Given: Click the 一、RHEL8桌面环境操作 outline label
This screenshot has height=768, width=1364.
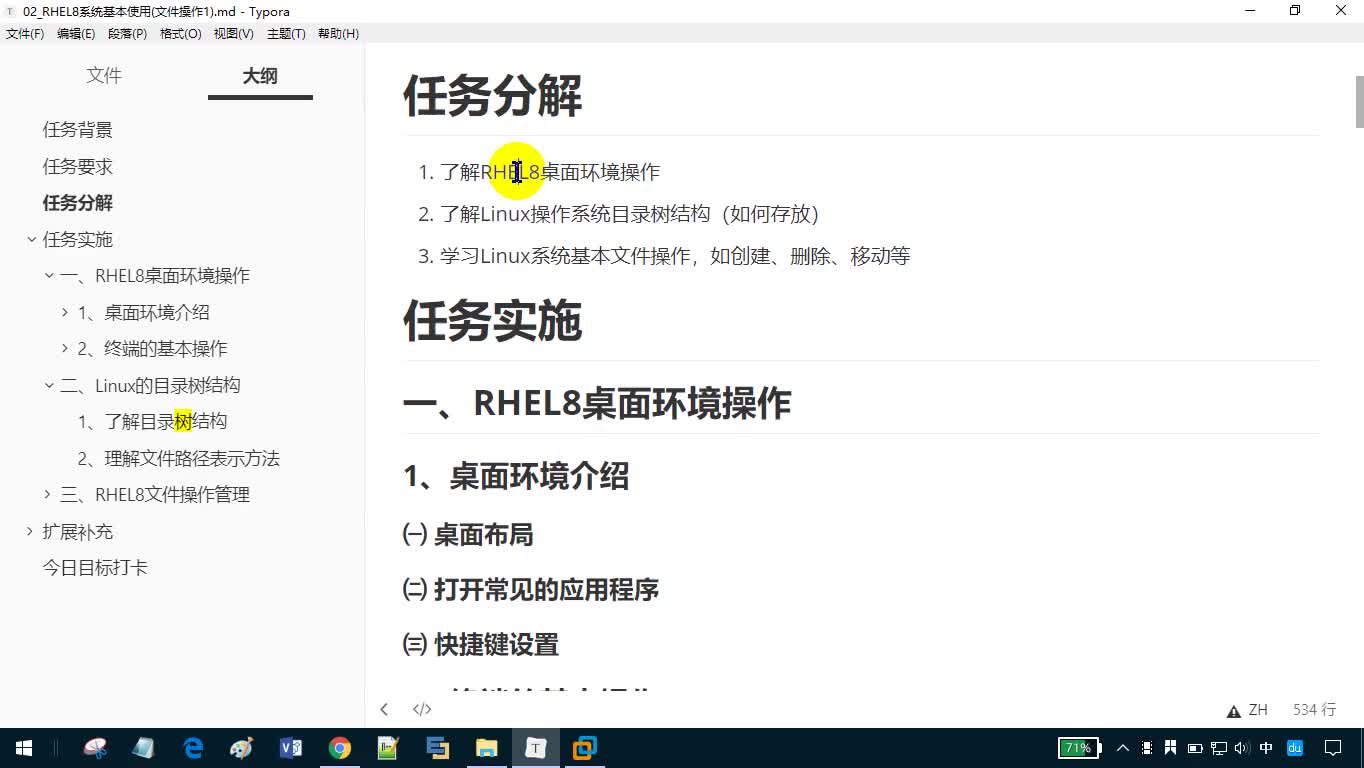Looking at the screenshot, I should pyautogui.click(x=155, y=276).
